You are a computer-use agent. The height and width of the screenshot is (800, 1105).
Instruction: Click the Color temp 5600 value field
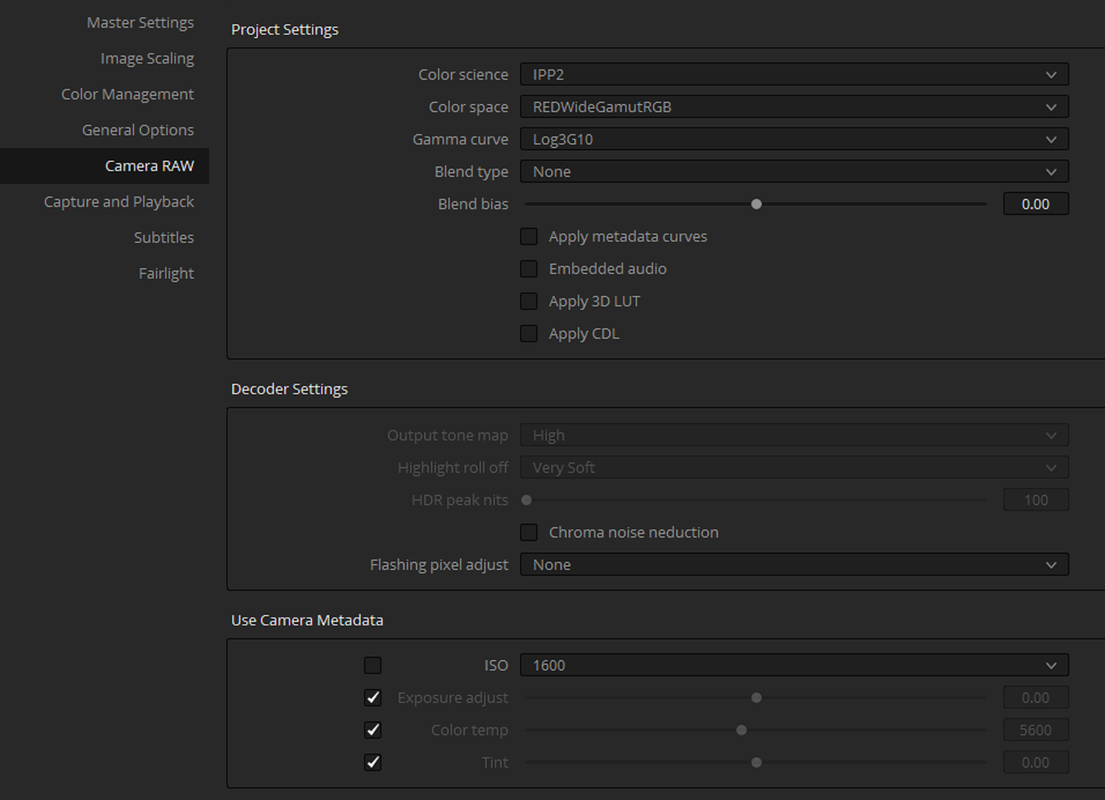(1036, 730)
